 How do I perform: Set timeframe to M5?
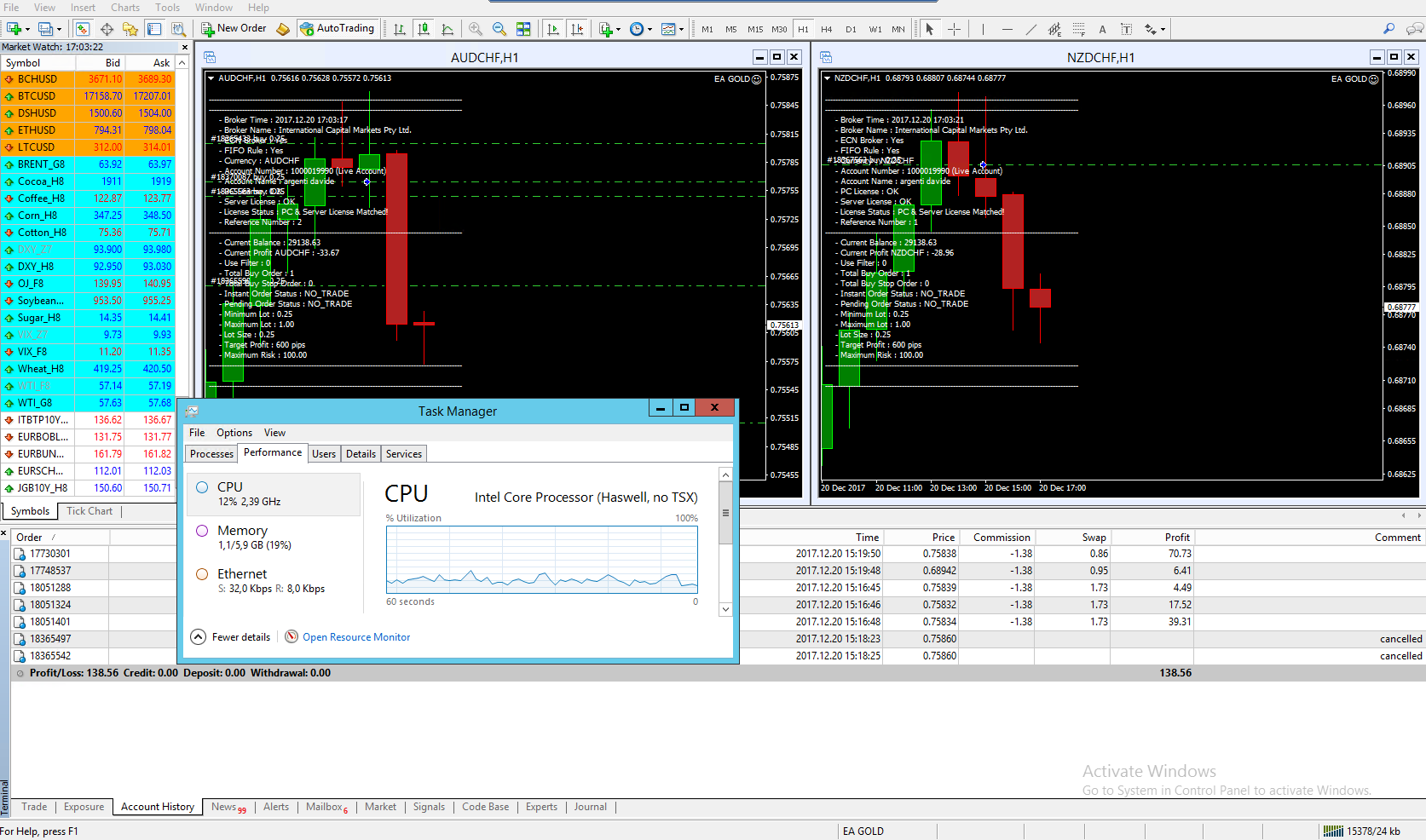click(x=731, y=29)
